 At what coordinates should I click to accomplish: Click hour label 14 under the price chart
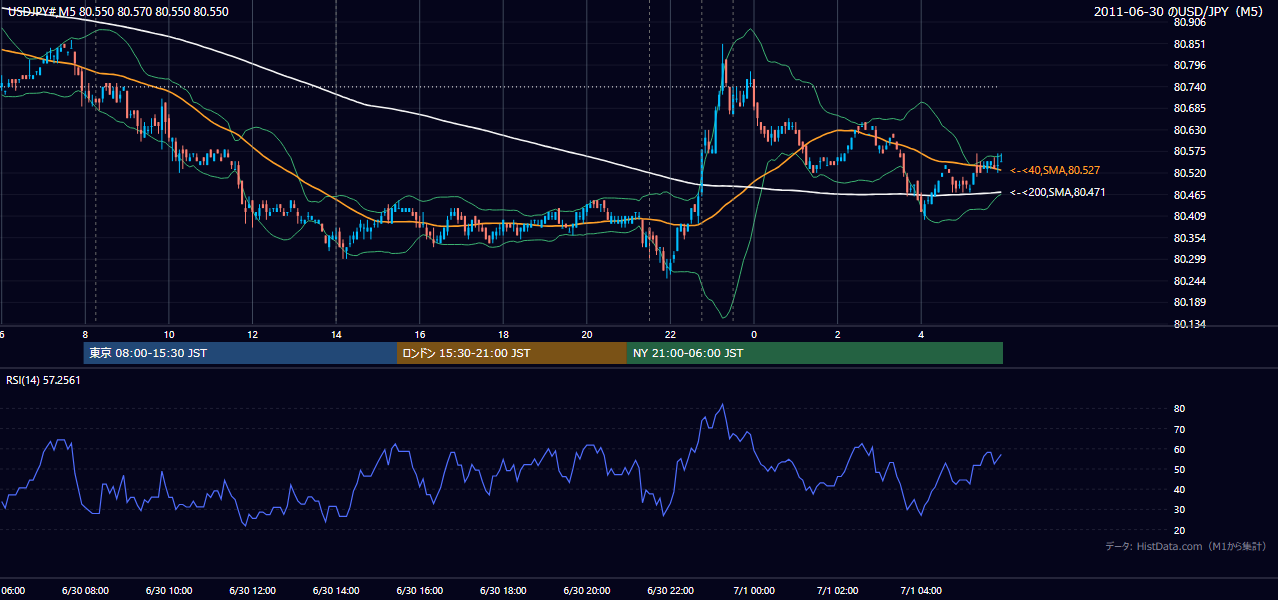[336, 335]
